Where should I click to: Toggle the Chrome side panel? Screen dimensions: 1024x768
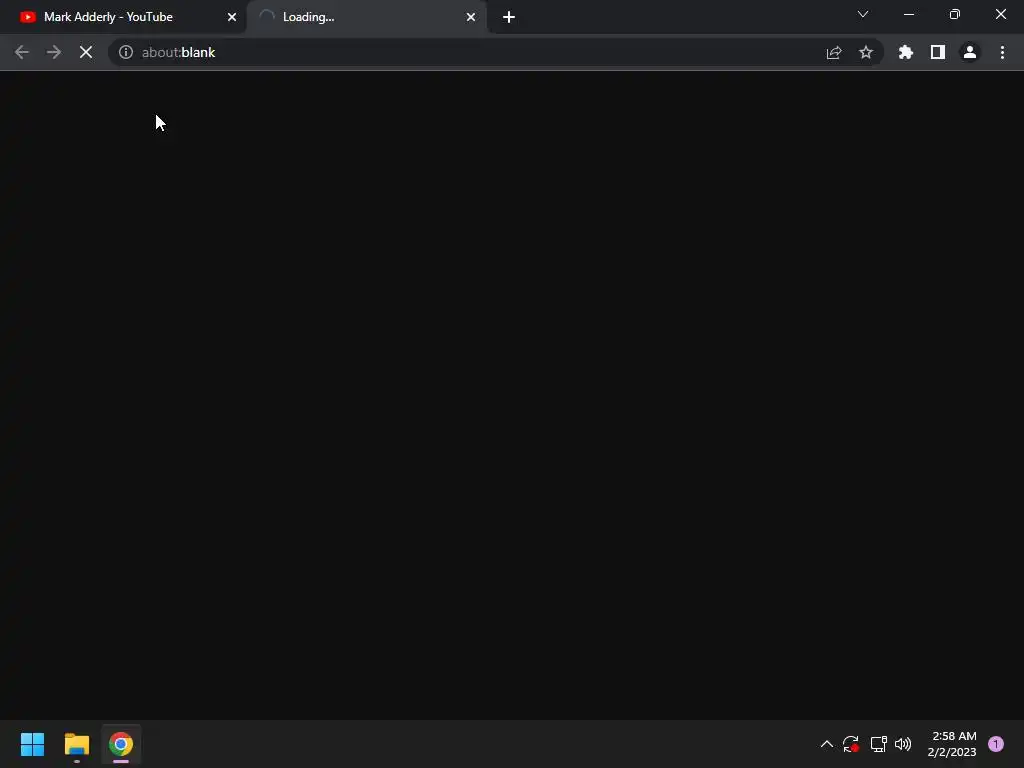tap(938, 52)
